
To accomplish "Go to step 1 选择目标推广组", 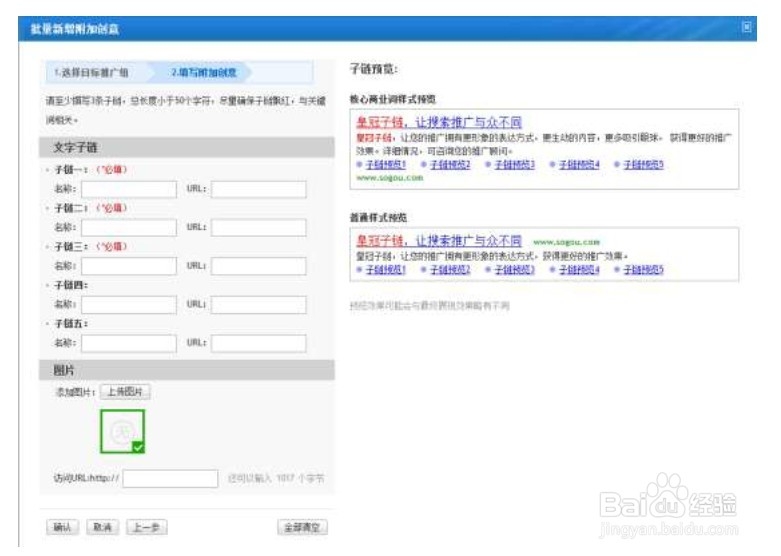I will click(x=92, y=73).
